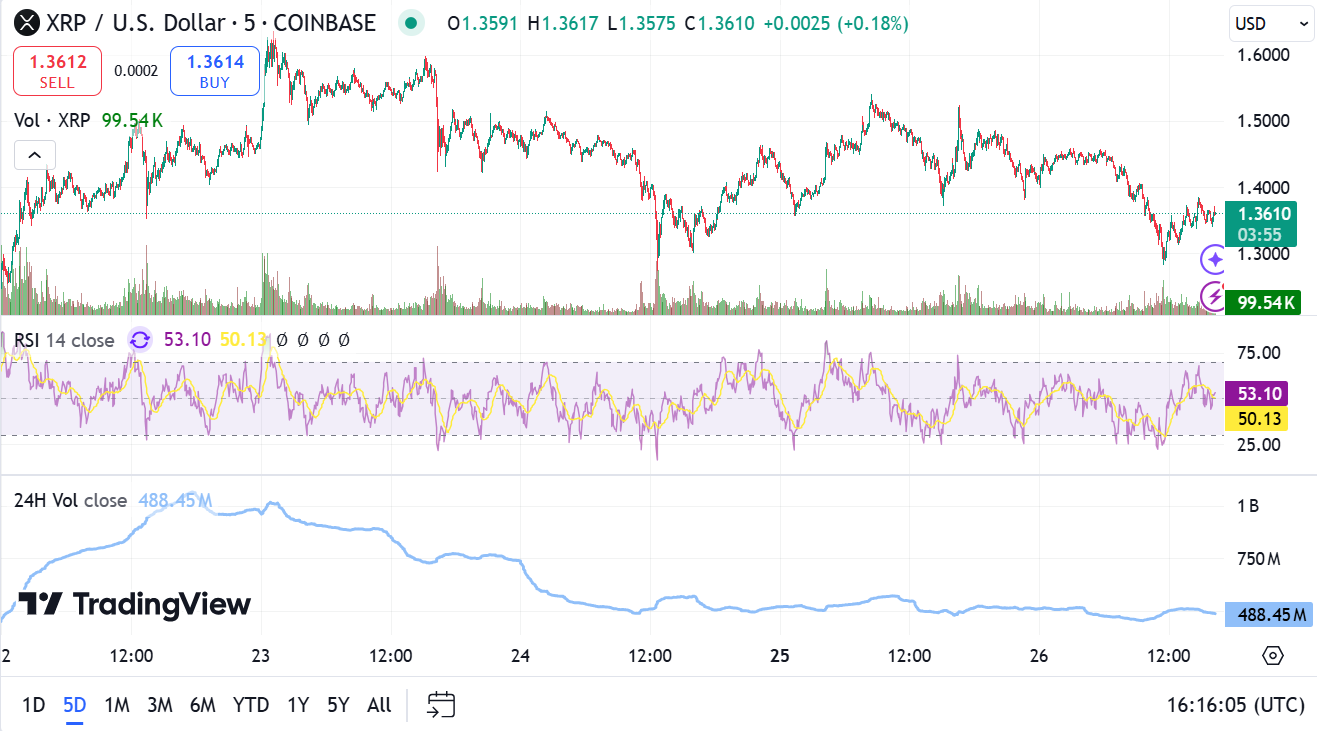The width and height of the screenshot is (1317, 731).
Task: Click the purple sparkle icon on price scale
Action: 1214,260
